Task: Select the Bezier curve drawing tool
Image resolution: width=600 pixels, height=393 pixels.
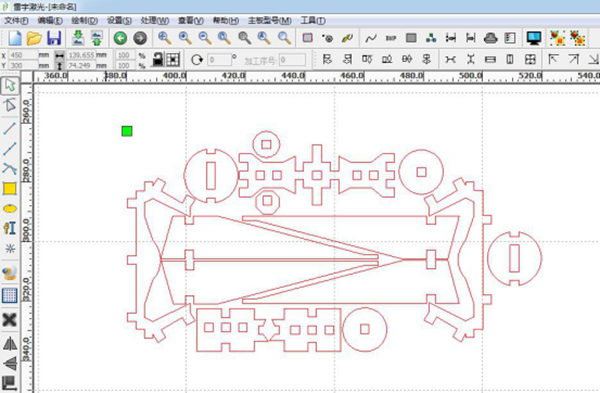Action: coord(10,169)
